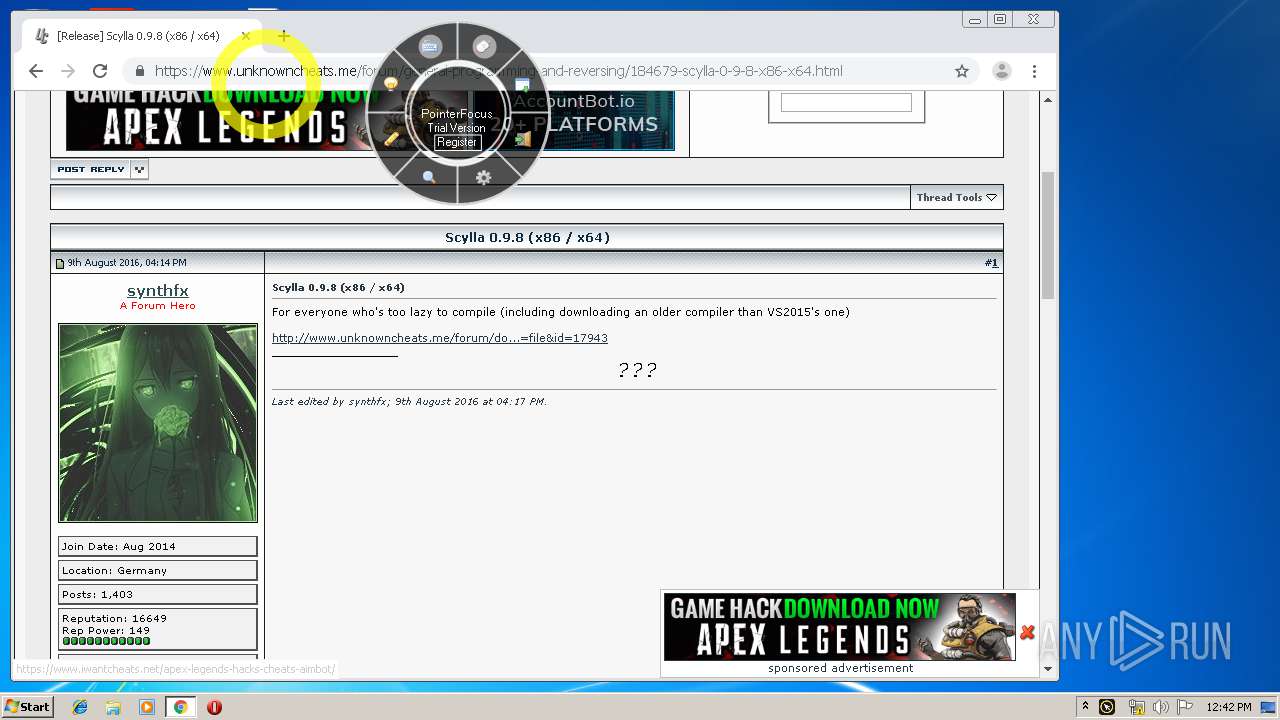This screenshot has width=1280, height=720.
Task: Click the '???' signature text
Action: click(x=637, y=370)
